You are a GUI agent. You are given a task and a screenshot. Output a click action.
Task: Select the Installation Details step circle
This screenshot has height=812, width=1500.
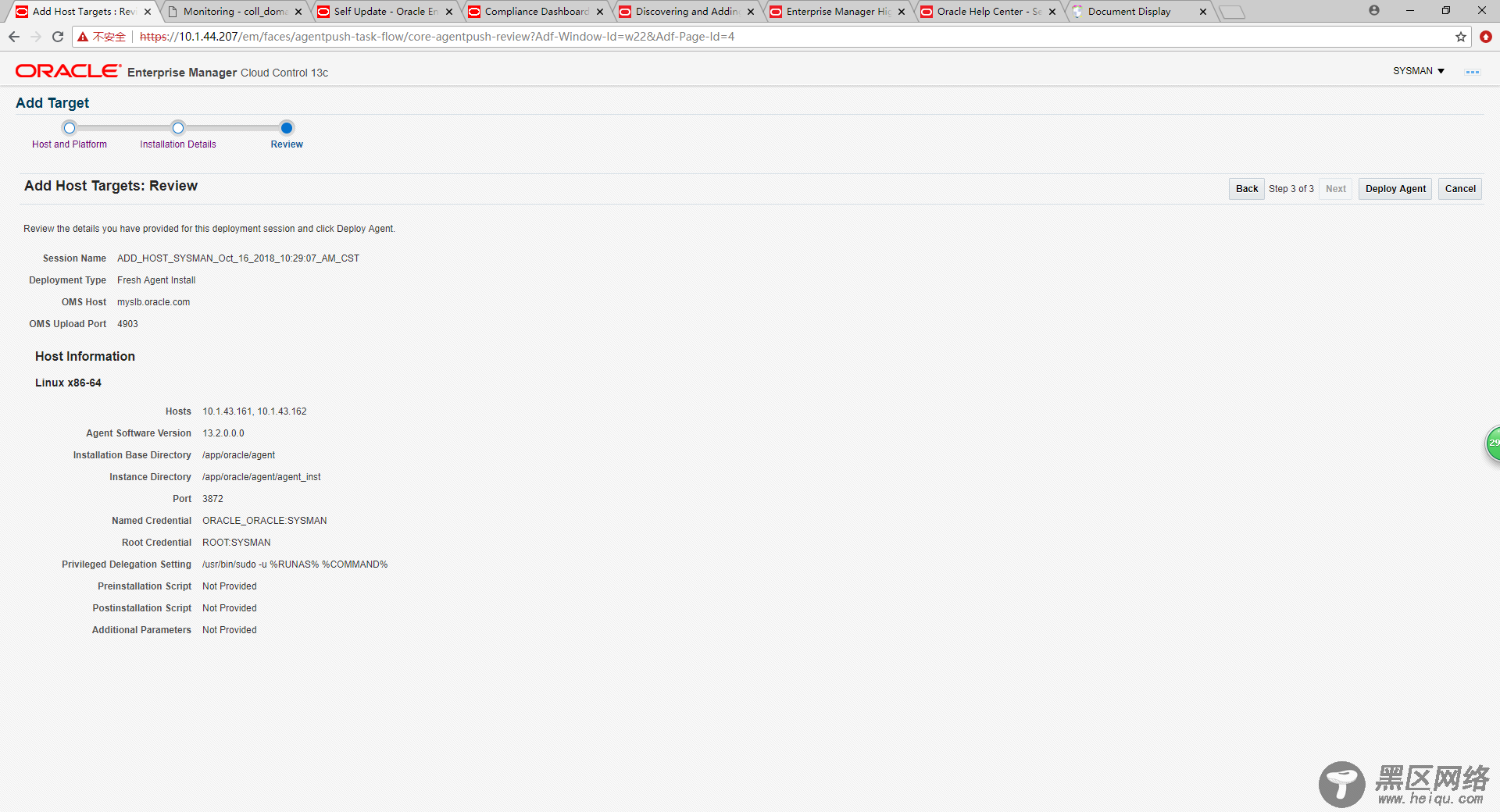178,128
